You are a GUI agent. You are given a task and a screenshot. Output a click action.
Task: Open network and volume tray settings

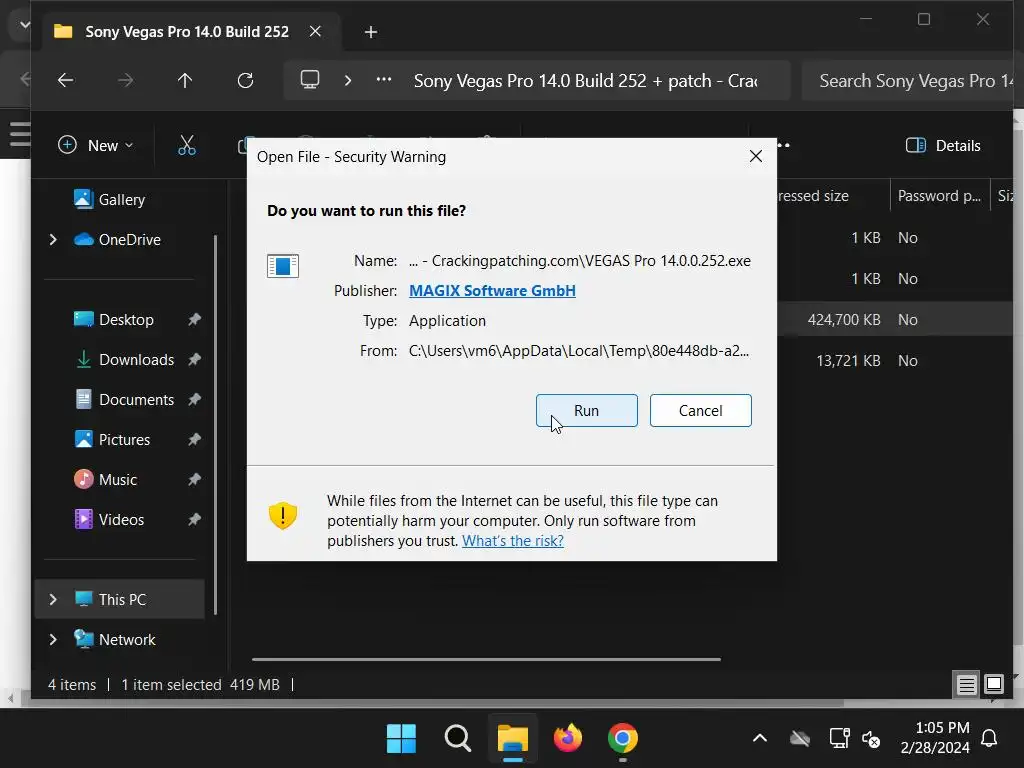tap(855, 739)
